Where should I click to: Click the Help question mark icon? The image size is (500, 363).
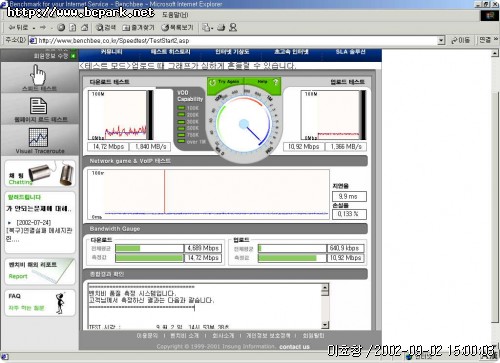click(275, 82)
